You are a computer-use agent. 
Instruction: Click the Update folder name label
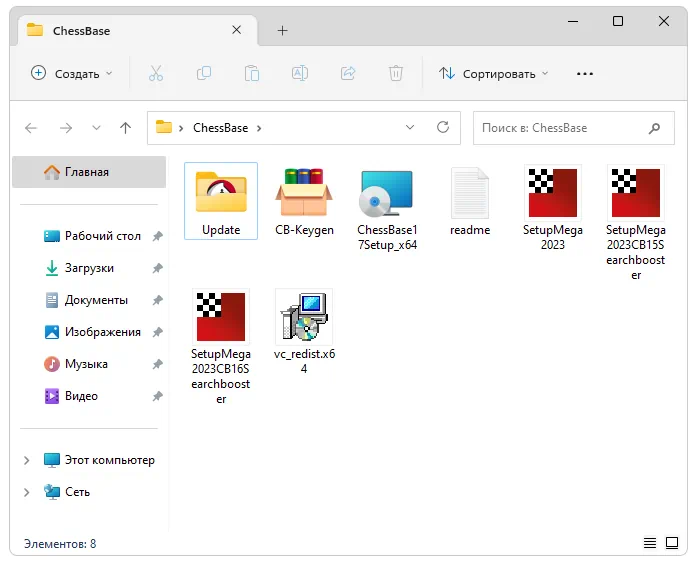pyautogui.click(x=221, y=230)
